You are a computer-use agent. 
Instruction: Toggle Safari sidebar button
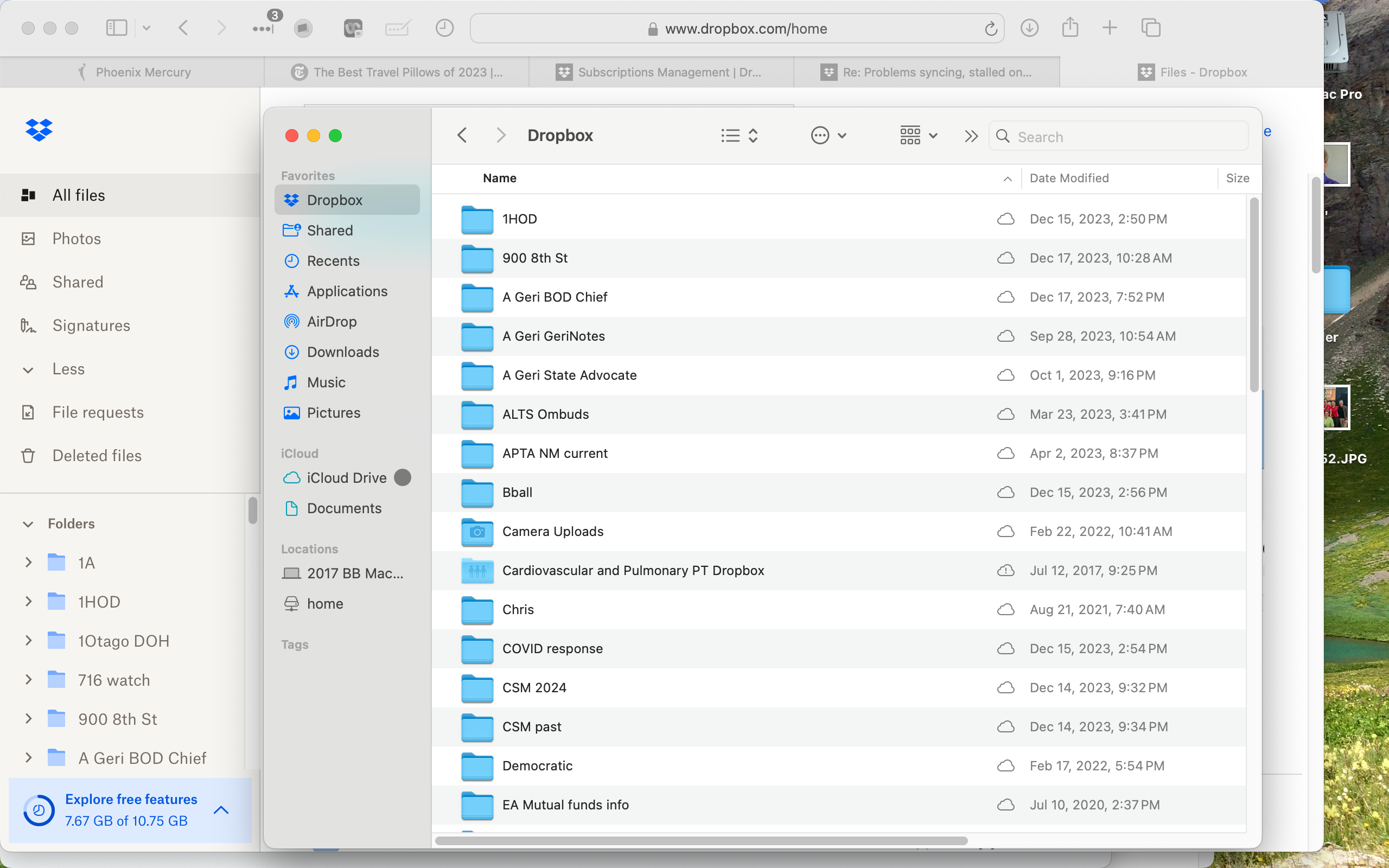(117, 28)
